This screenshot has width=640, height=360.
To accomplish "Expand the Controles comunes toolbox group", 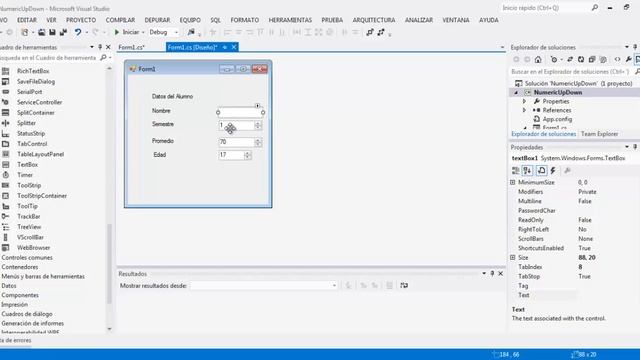I will point(27,258).
